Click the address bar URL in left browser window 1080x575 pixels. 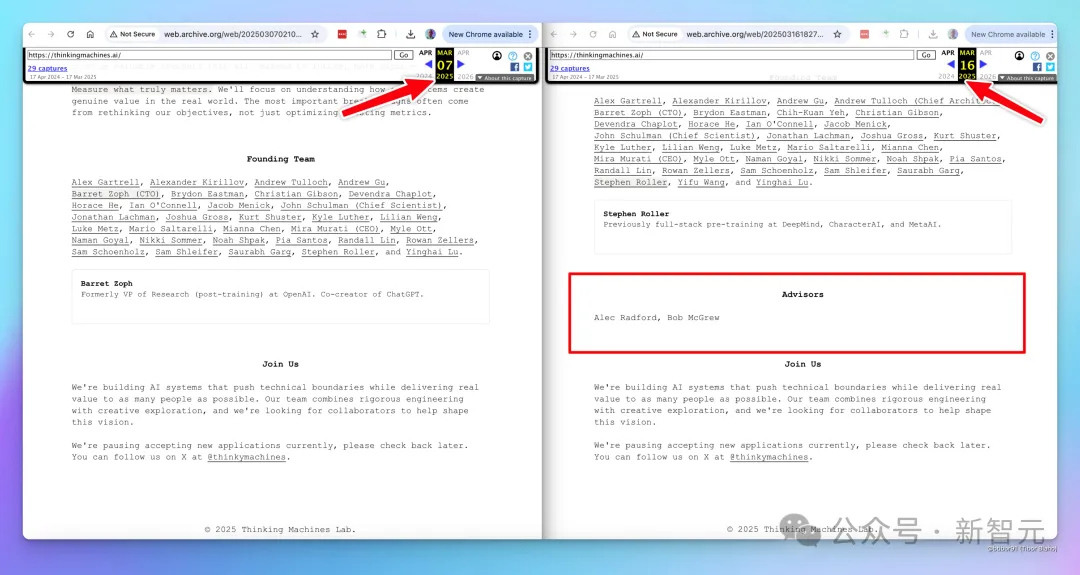(x=233, y=34)
